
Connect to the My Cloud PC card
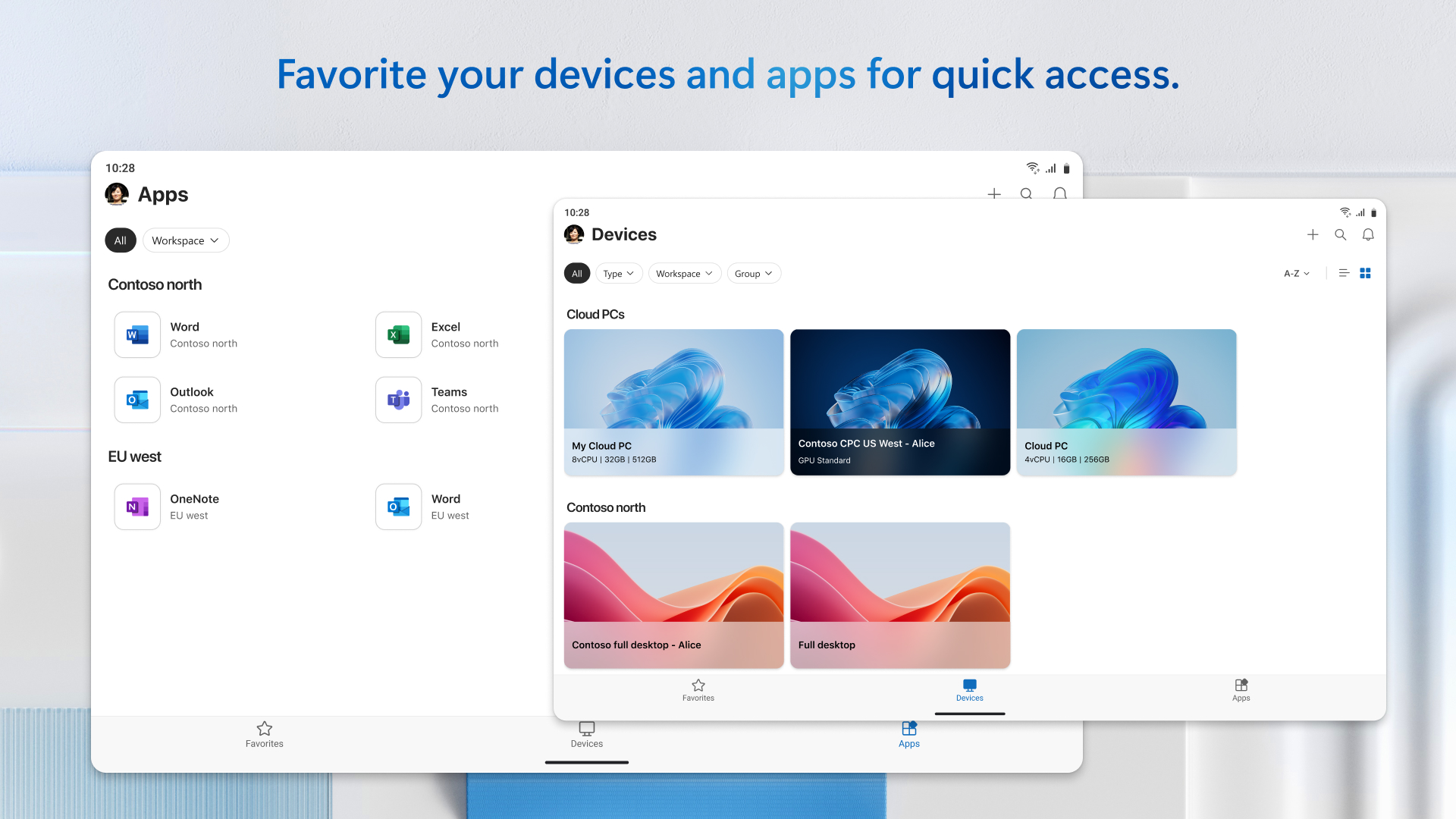coord(673,402)
